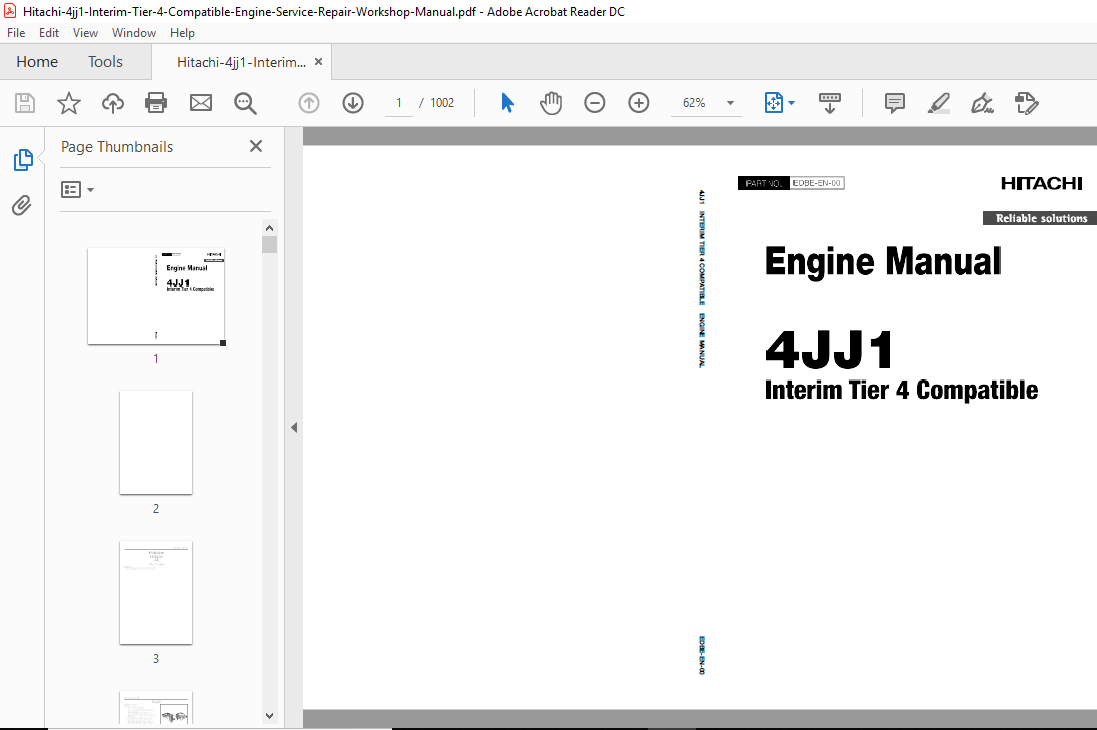Screen dimensions: 1097x730
Task: Open Page Thumbnails sidebar icon
Action: pyautogui.click(x=23, y=160)
